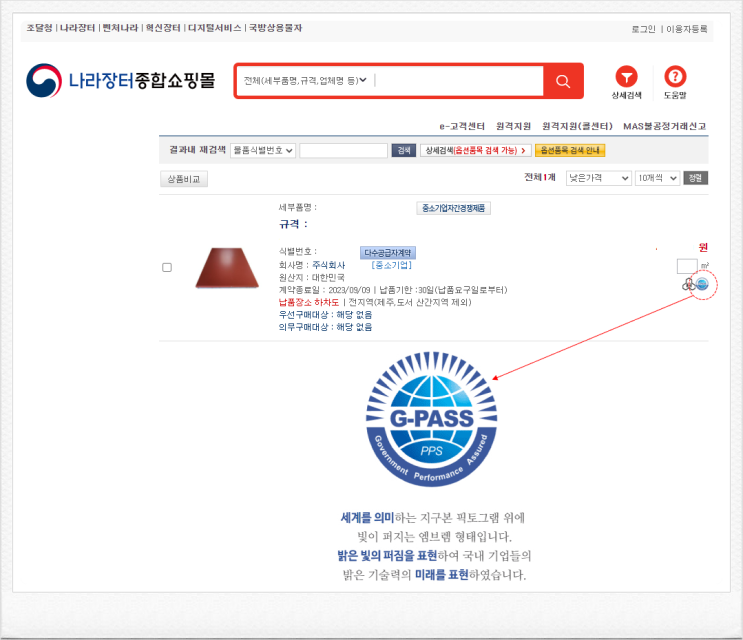Viewport: 743px width, 640px height.
Task: Open the 벤처나라 top menu link
Action: (x=120, y=28)
